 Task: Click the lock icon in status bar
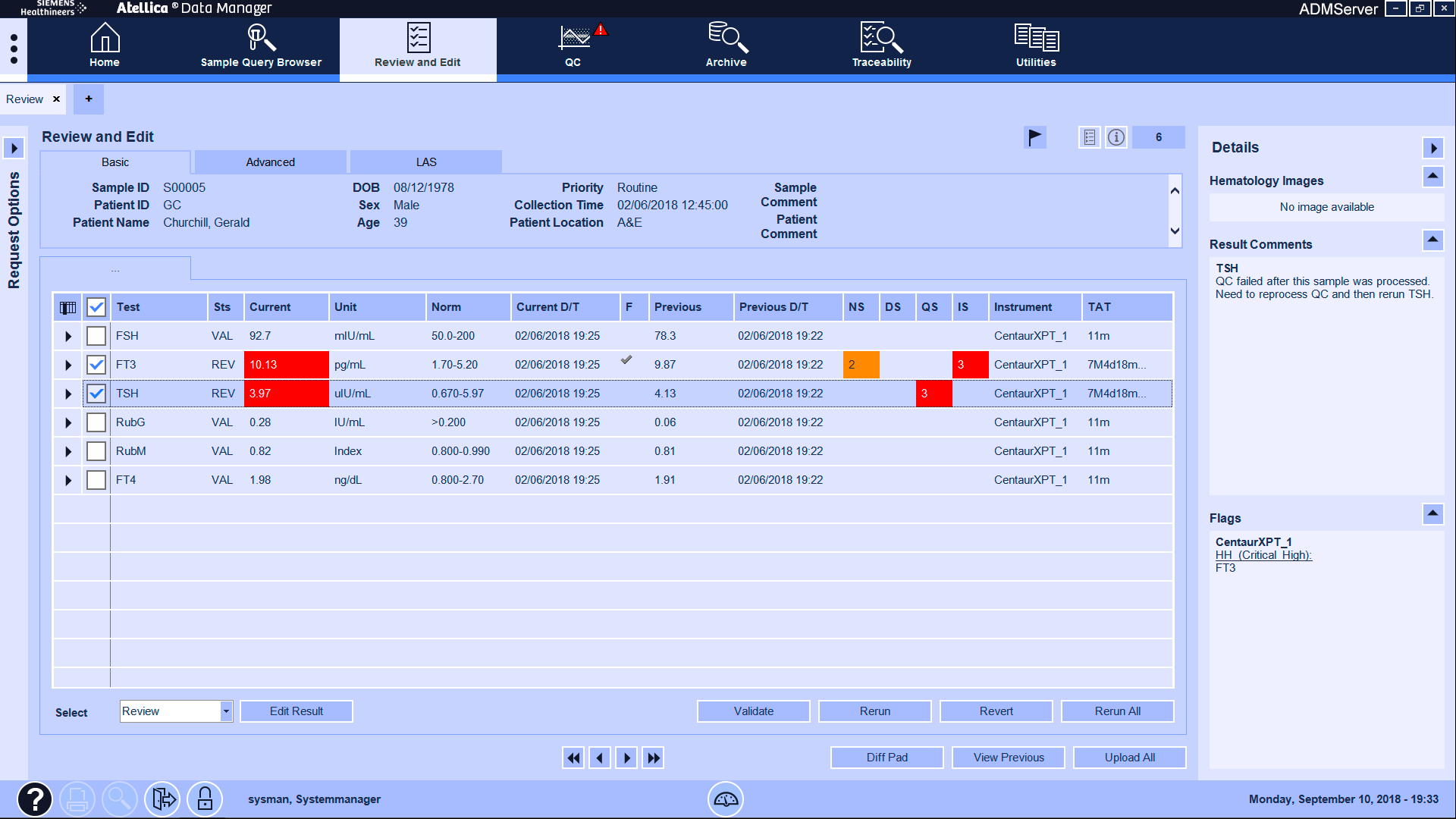(x=205, y=799)
